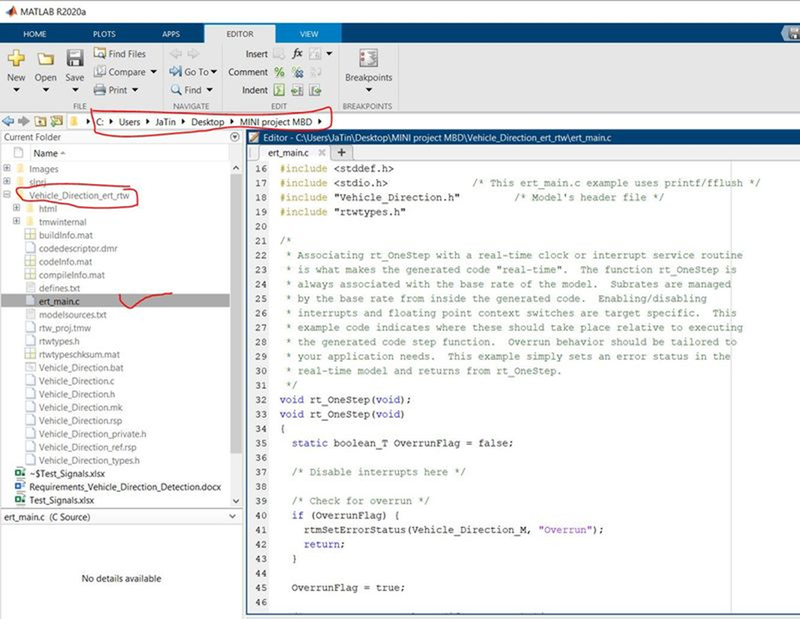The width and height of the screenshot is (800, 619).
Task: Add a new editor tab with plus
Action: pyautogui.click(x=341, y=153)
